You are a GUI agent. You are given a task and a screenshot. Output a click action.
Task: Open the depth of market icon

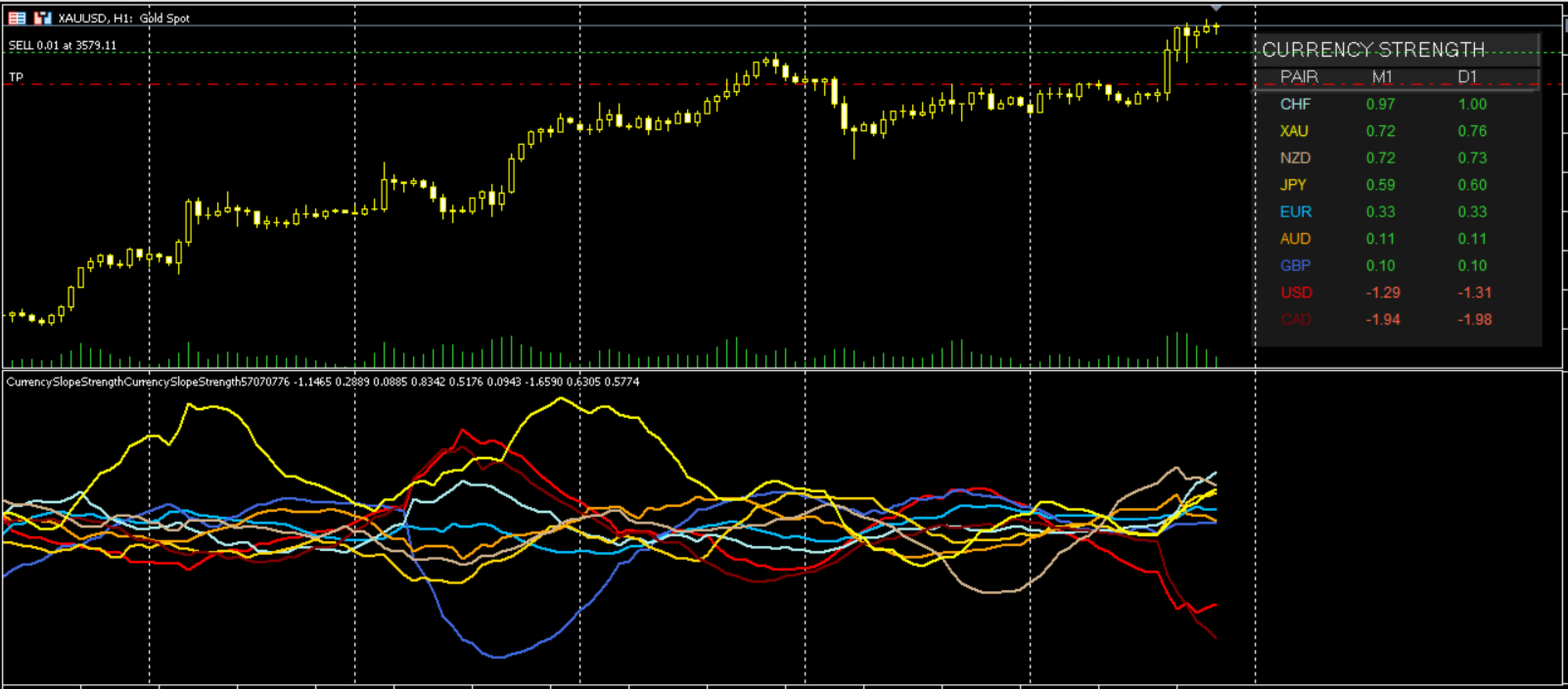pyautogui.click(x=42, y=18)
